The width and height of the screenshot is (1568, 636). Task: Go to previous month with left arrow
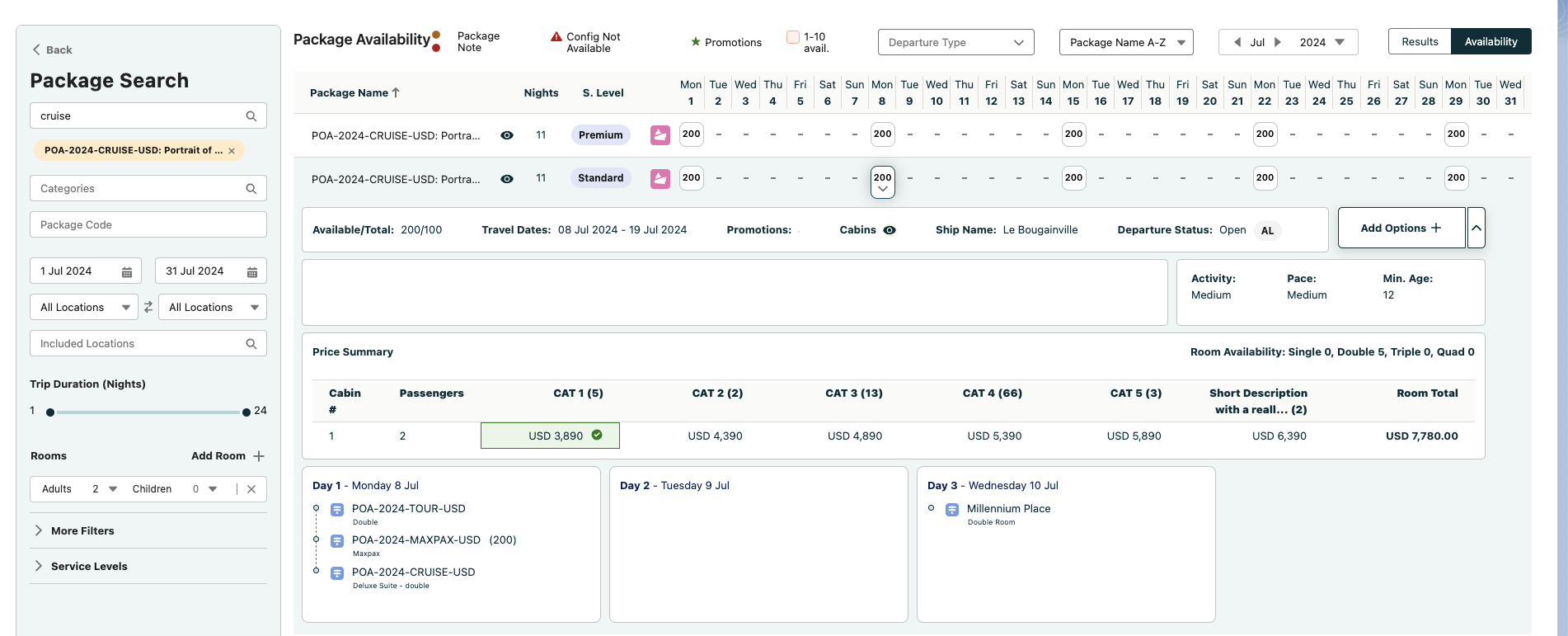point(1237,42)
